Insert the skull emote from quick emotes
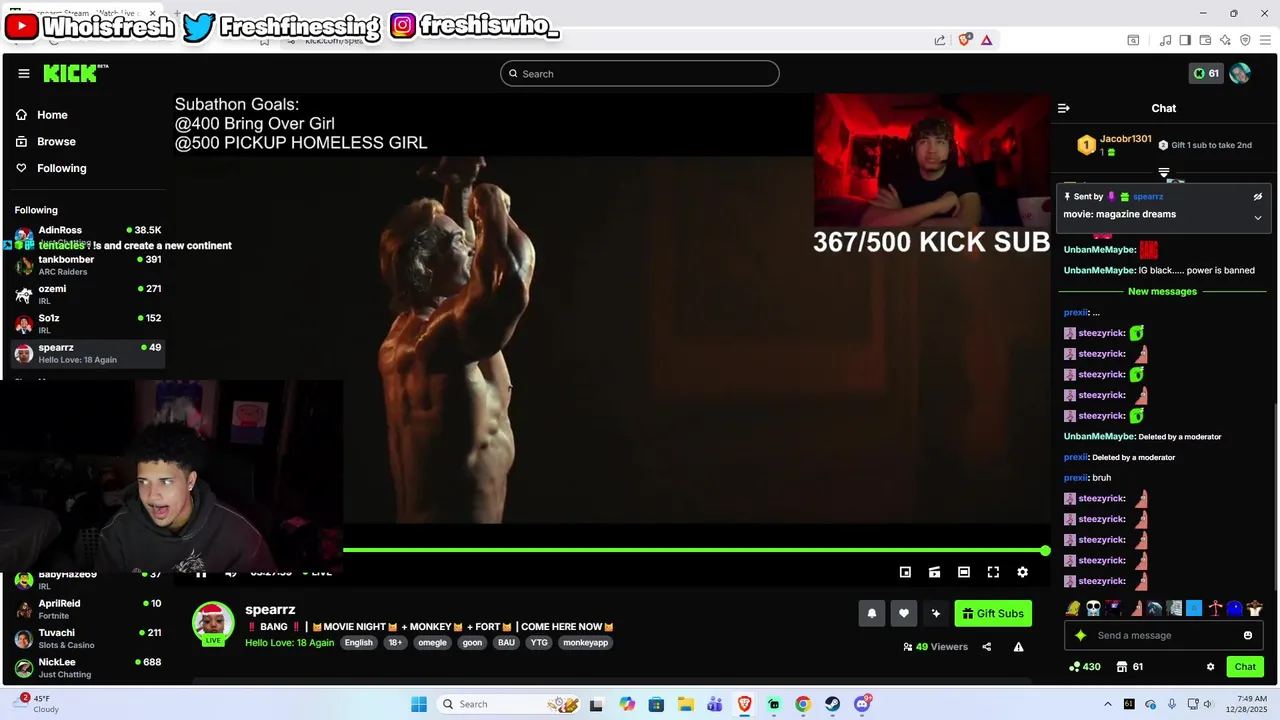Screen dimensions: 1280x720 point(1093,608)
